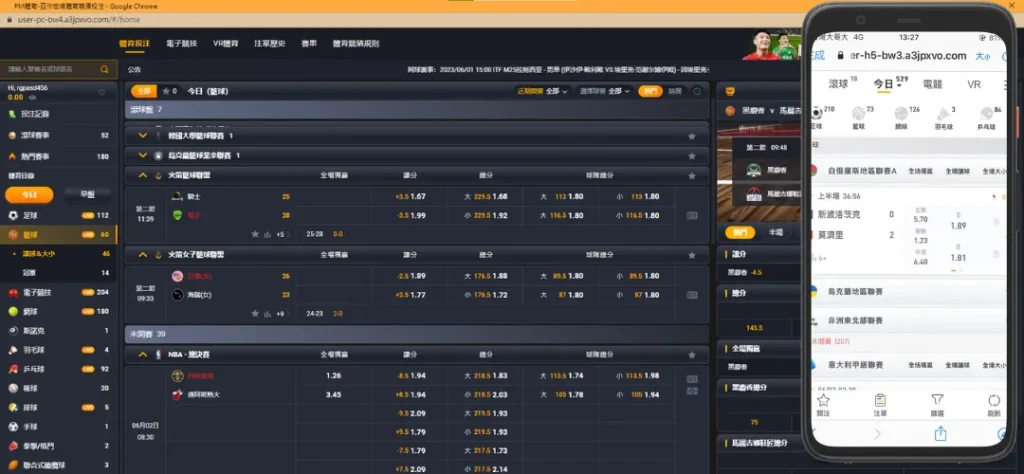Screen dimensions: 1024x474
Task: Collapse the 火箭女子籃球聯盟 league chevron
Action: [142, 255]
